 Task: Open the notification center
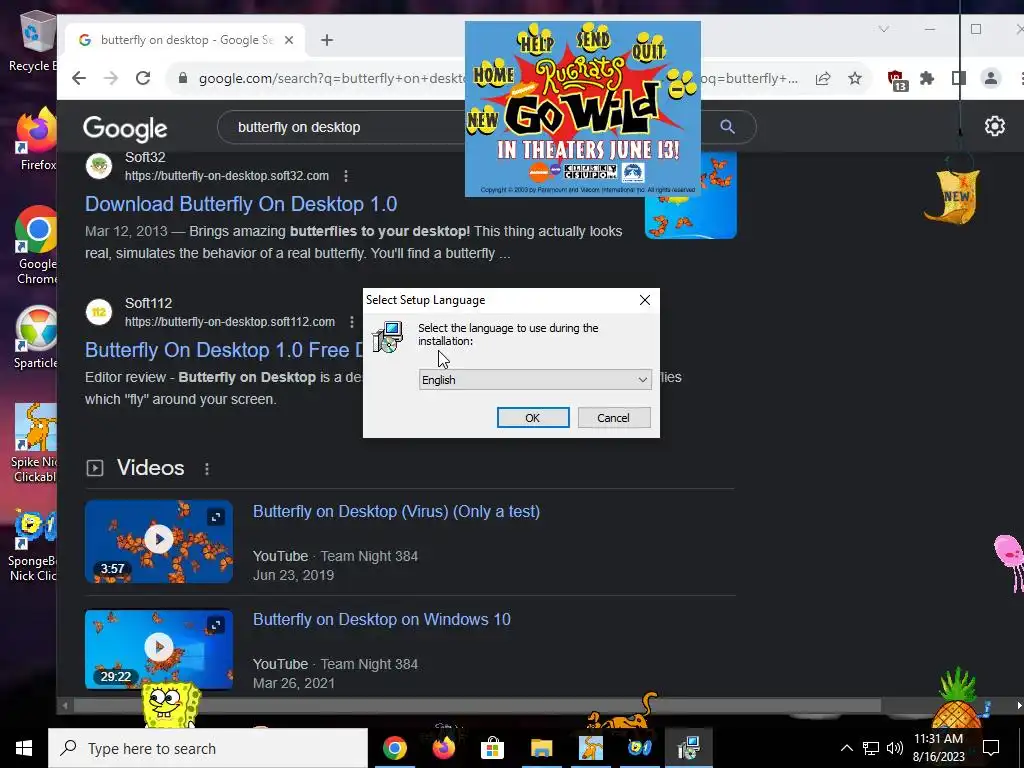(x=991, y=748)
